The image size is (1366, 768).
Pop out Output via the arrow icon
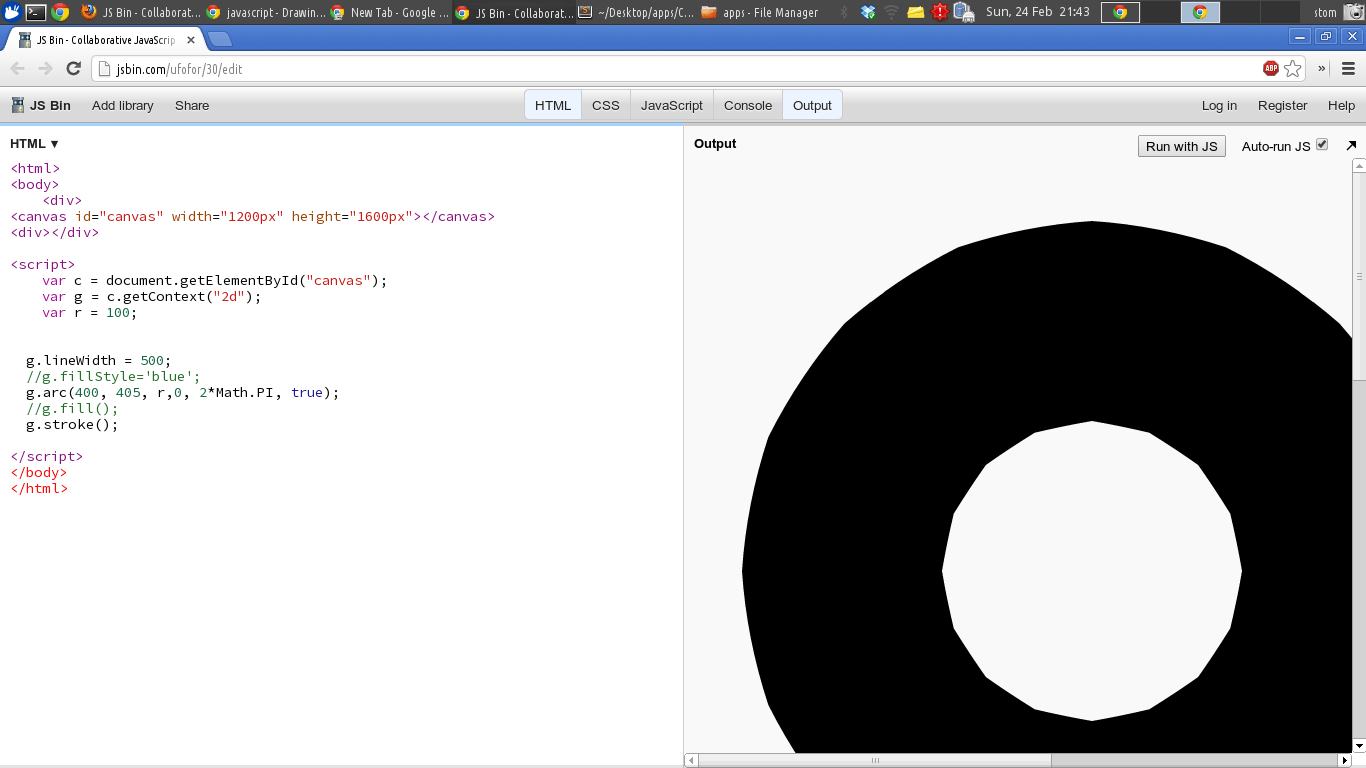[x=1352, y=145]
